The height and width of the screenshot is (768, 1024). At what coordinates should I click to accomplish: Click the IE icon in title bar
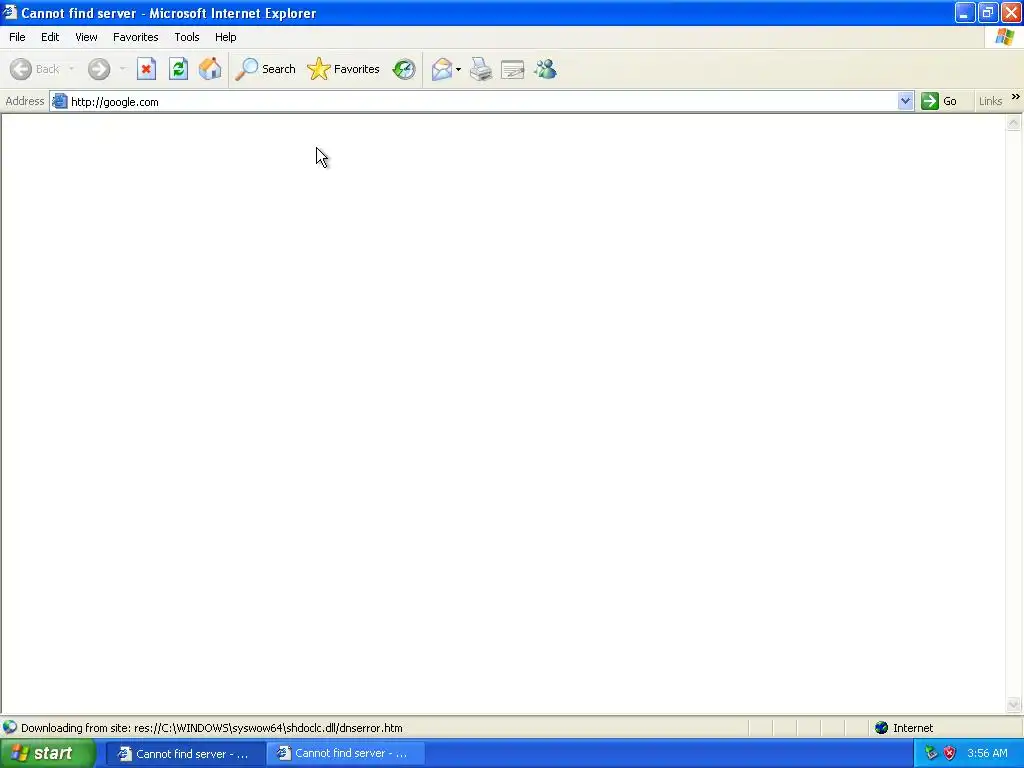[10, 12]
